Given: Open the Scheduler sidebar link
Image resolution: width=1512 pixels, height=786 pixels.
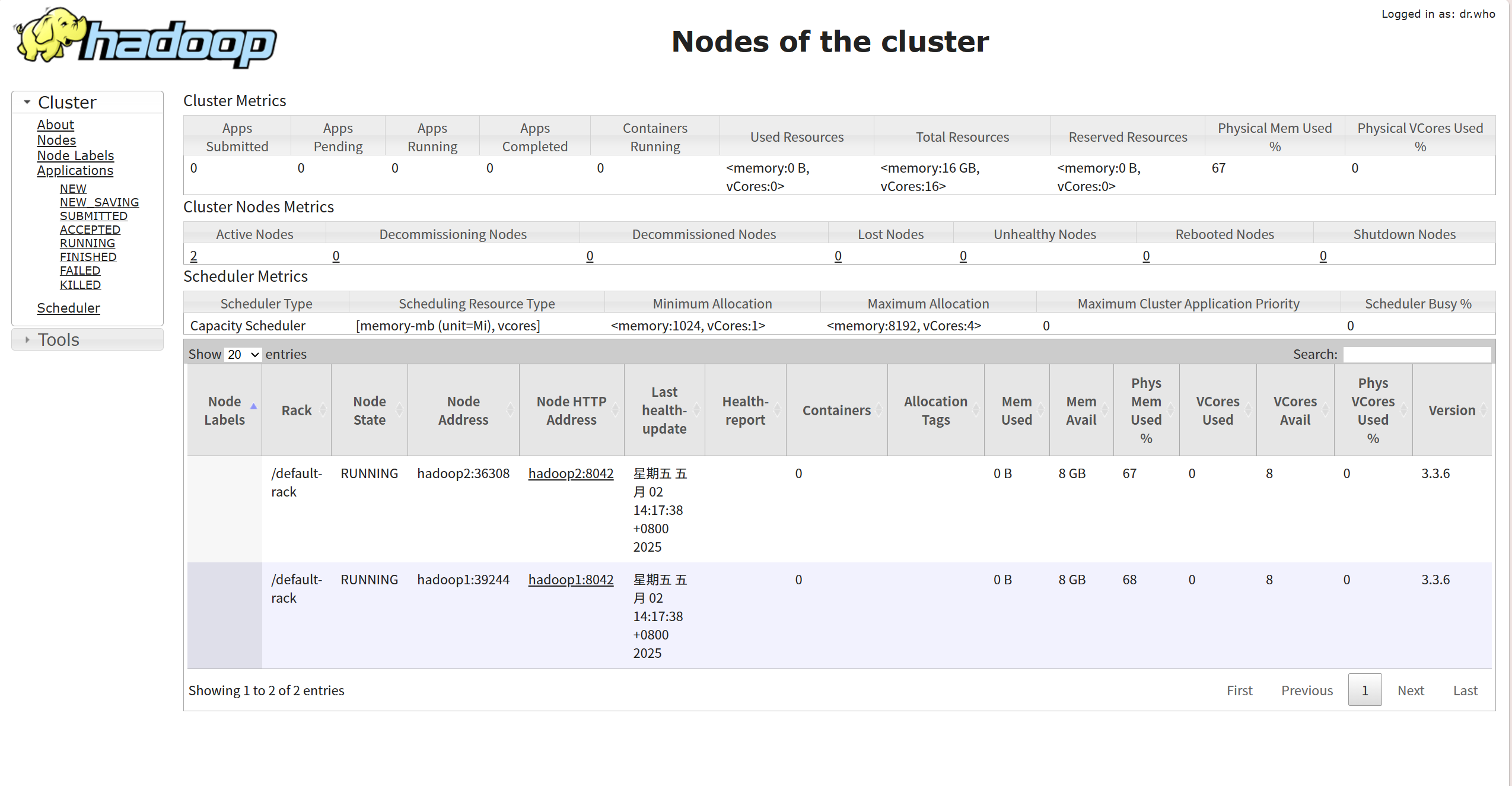Looking at the screenshot, I should (68, 308).
